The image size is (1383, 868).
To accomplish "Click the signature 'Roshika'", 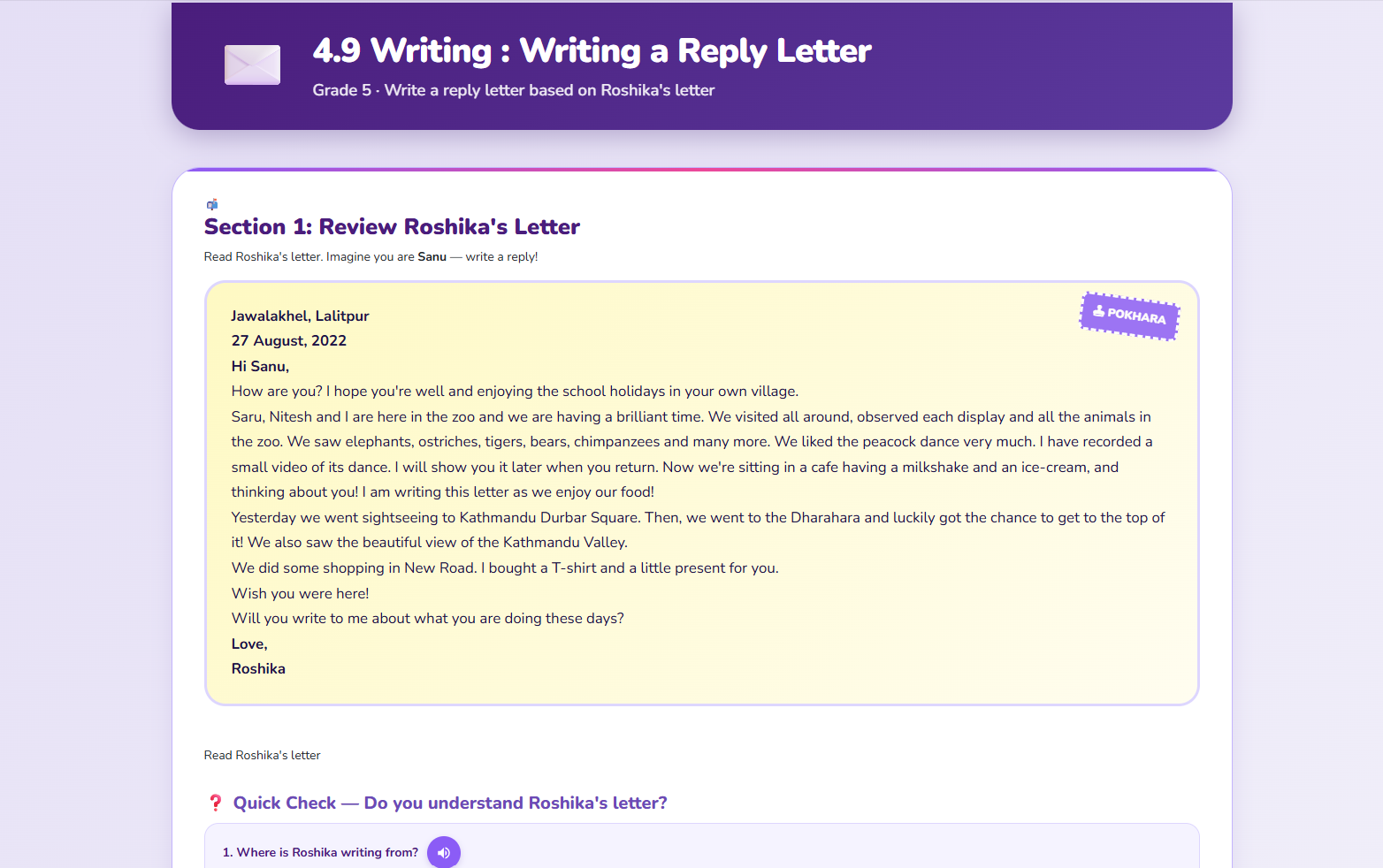I will pos(258,668).
